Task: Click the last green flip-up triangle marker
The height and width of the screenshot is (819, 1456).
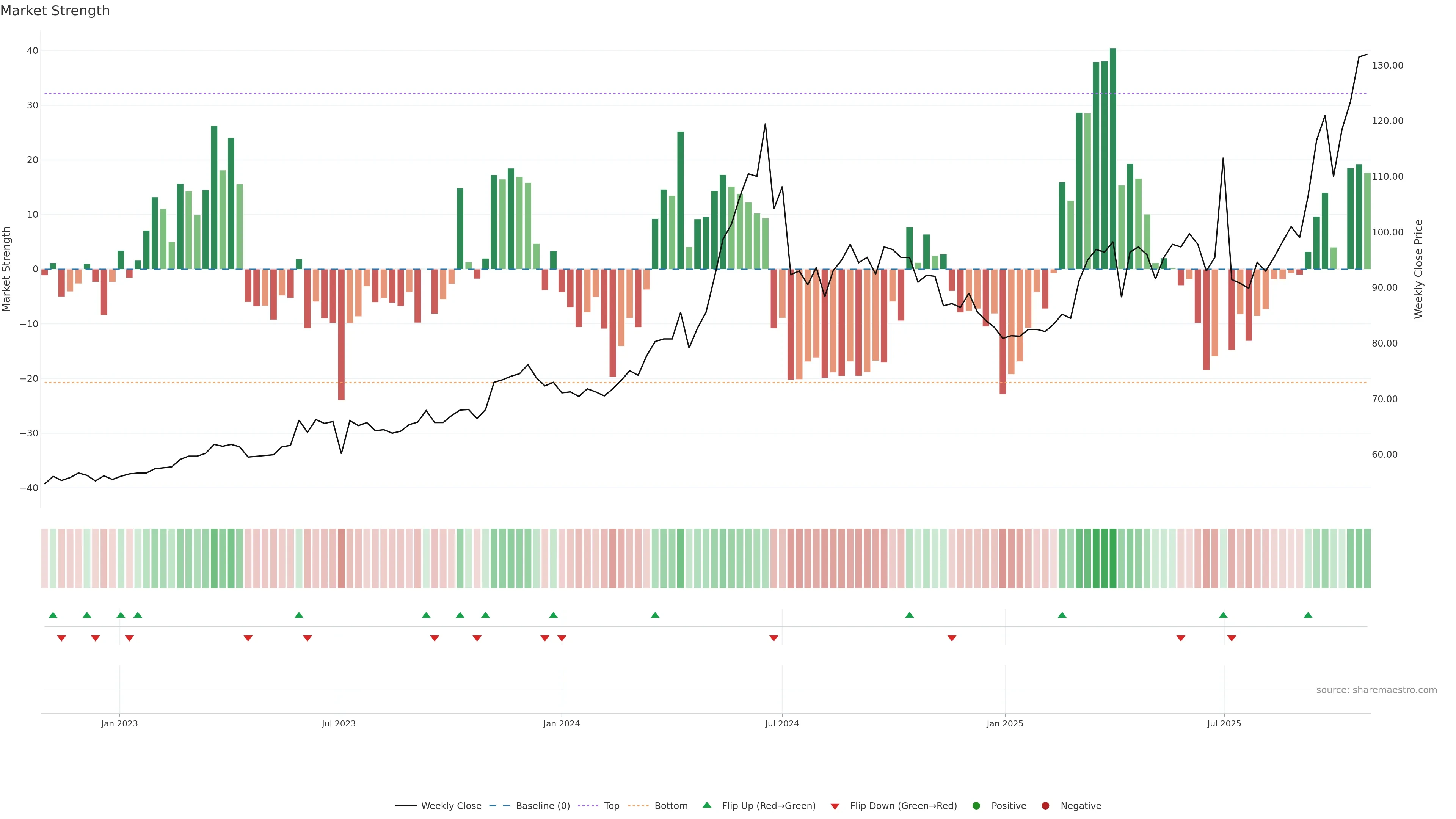Action: click(1308, 615)
